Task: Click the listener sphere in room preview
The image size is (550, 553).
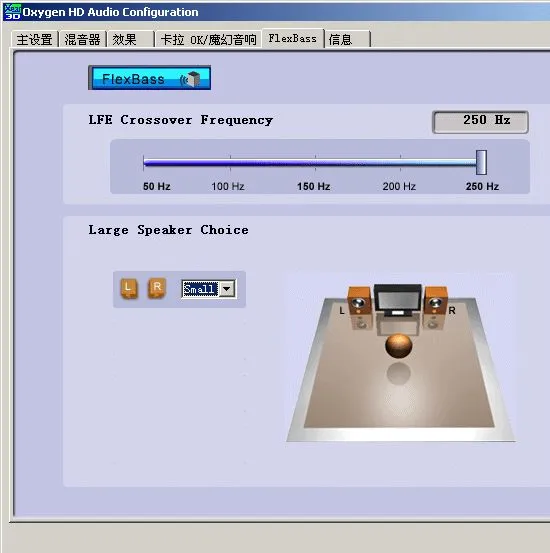Action: pyautogui.click(x=398, y=346)
